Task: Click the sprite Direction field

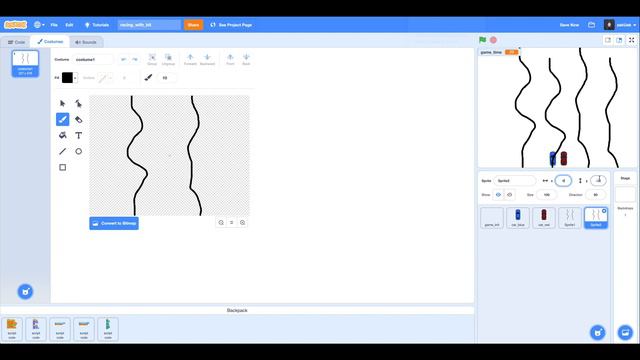Action: [x=596, y=195]
